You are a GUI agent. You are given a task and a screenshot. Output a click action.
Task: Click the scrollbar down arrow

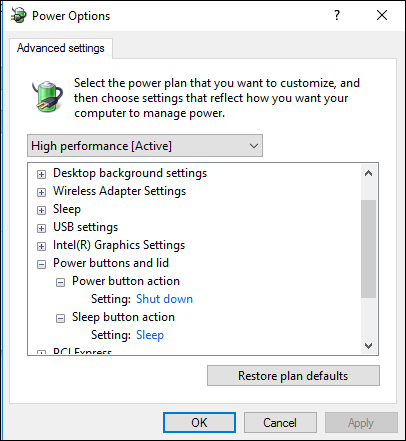click(368, 346)
